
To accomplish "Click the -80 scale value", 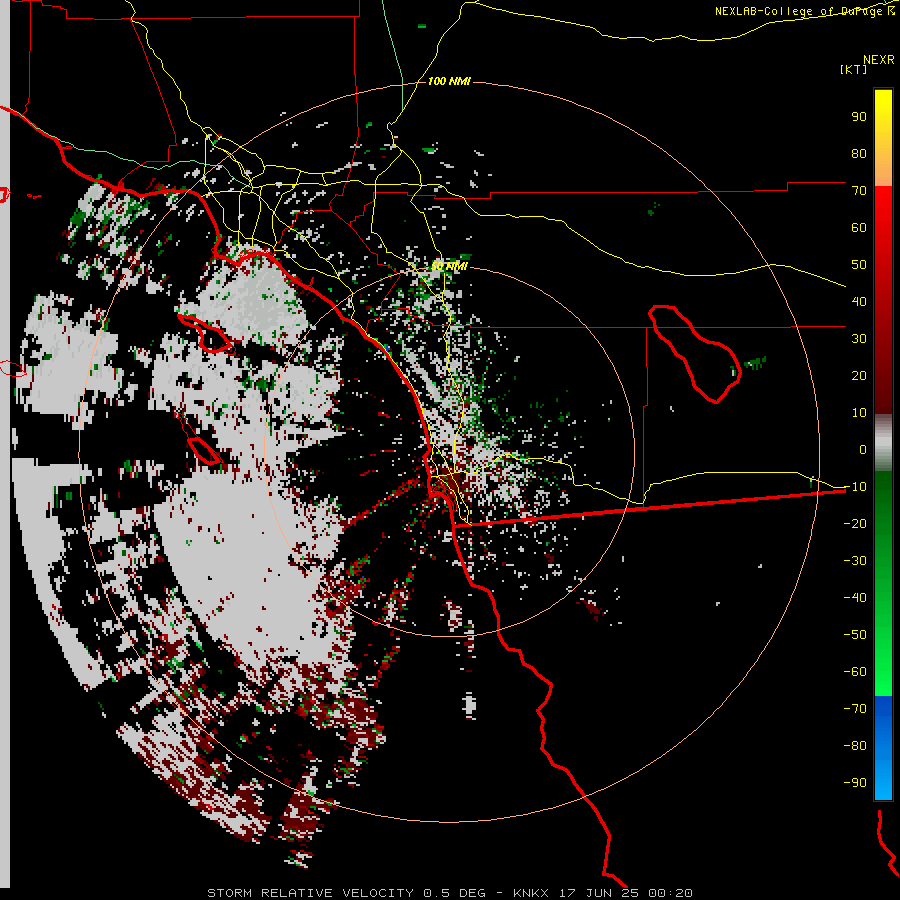I will click(x=855, y=746).
